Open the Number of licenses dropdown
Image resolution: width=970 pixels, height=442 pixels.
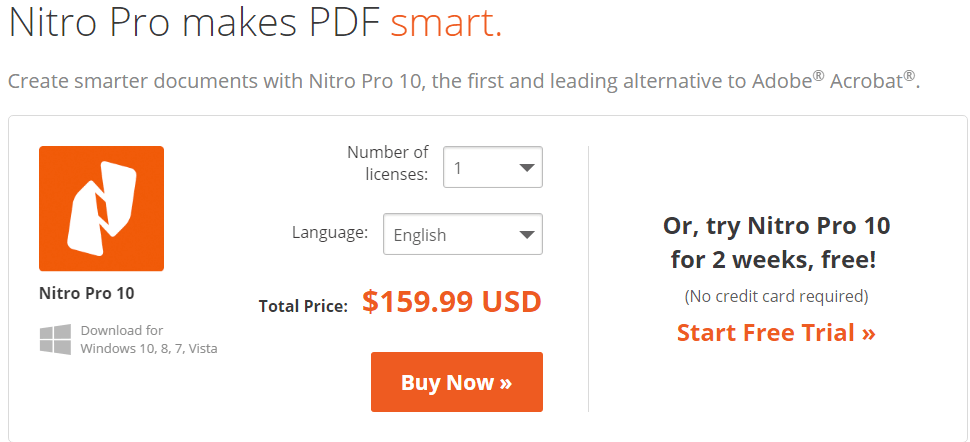pos(493,167)
